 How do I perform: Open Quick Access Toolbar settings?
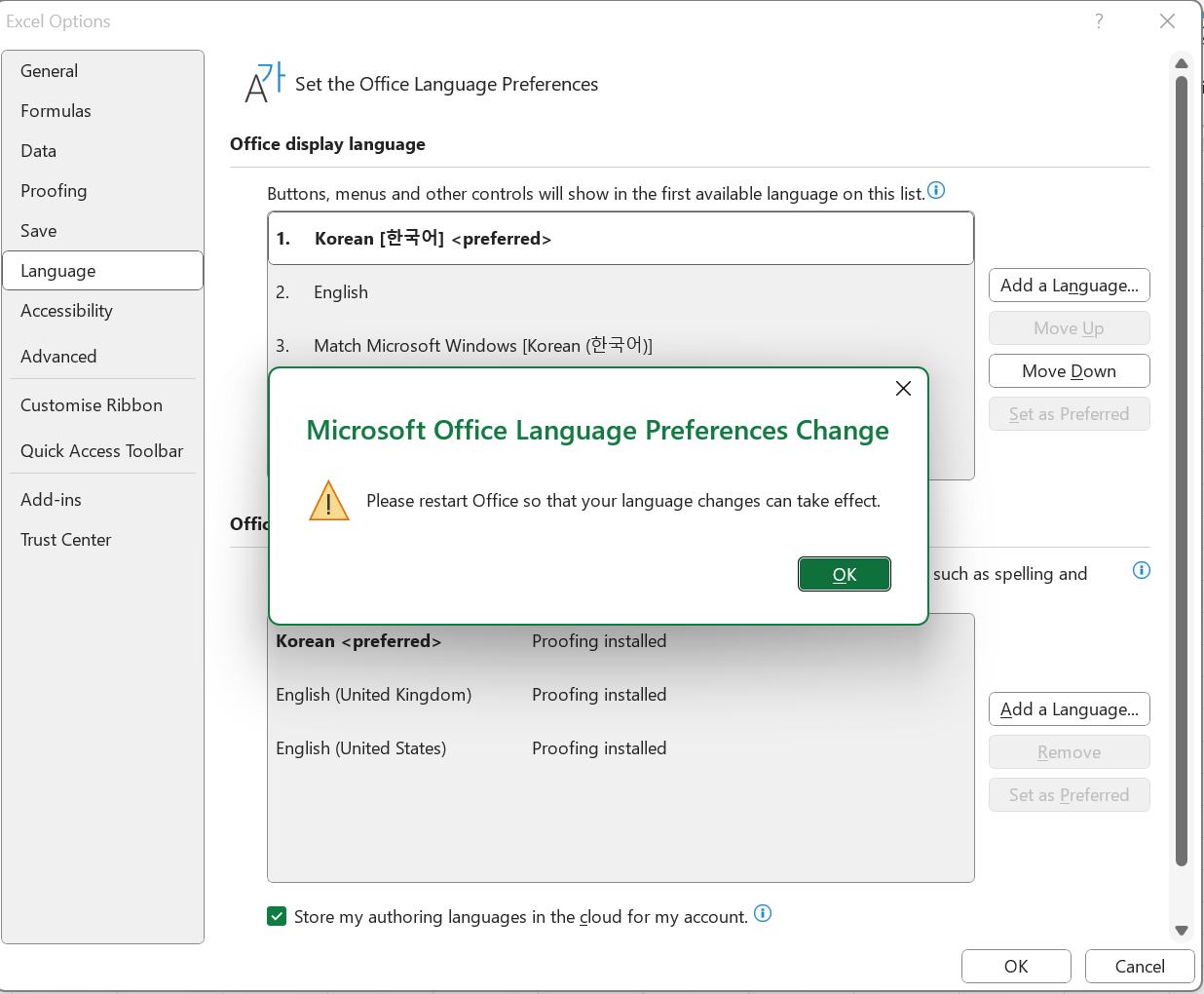pyautogui.click(x=102, y=451)
